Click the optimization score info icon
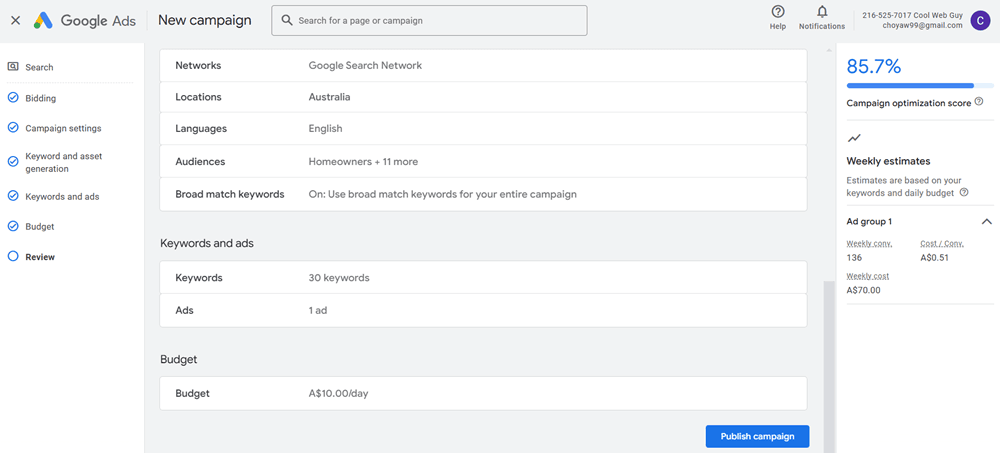This screenshot has width=1000, height=453. (978, 102)
